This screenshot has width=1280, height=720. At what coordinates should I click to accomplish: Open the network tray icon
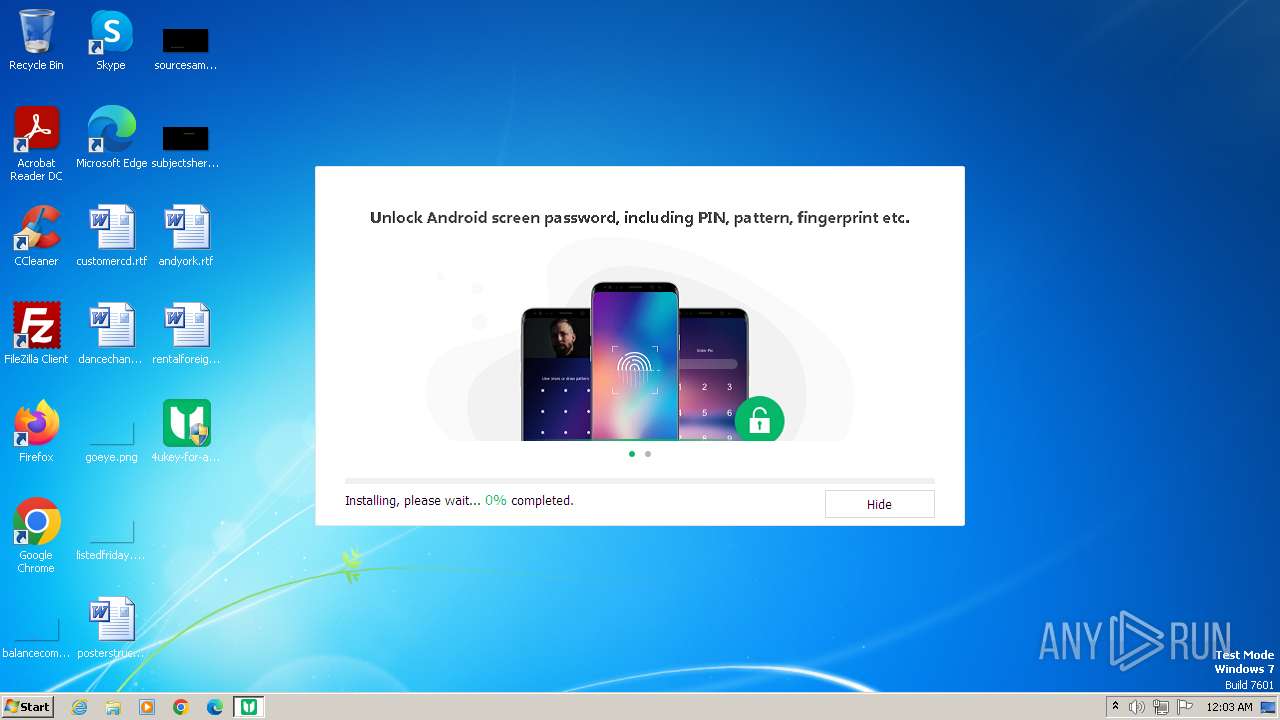coord(1161,707)
